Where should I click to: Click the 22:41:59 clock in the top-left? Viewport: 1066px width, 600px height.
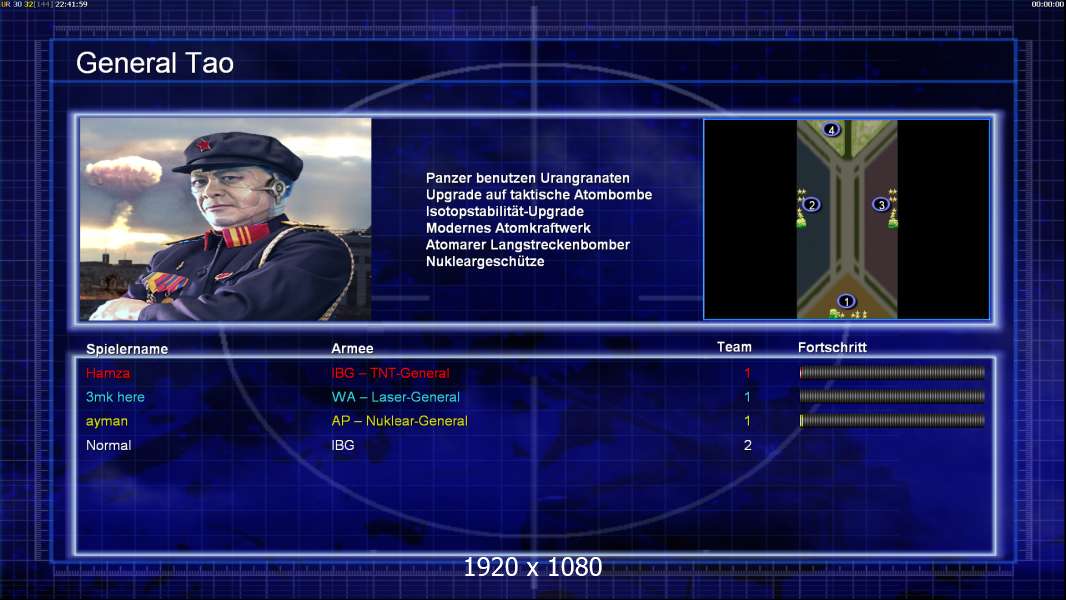71,4
